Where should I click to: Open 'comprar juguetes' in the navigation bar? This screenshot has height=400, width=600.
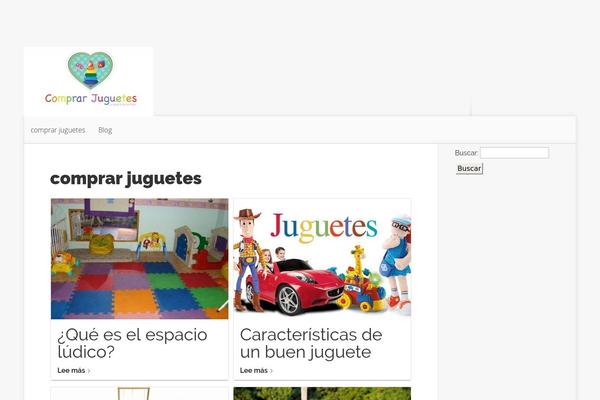click(58, 130)
